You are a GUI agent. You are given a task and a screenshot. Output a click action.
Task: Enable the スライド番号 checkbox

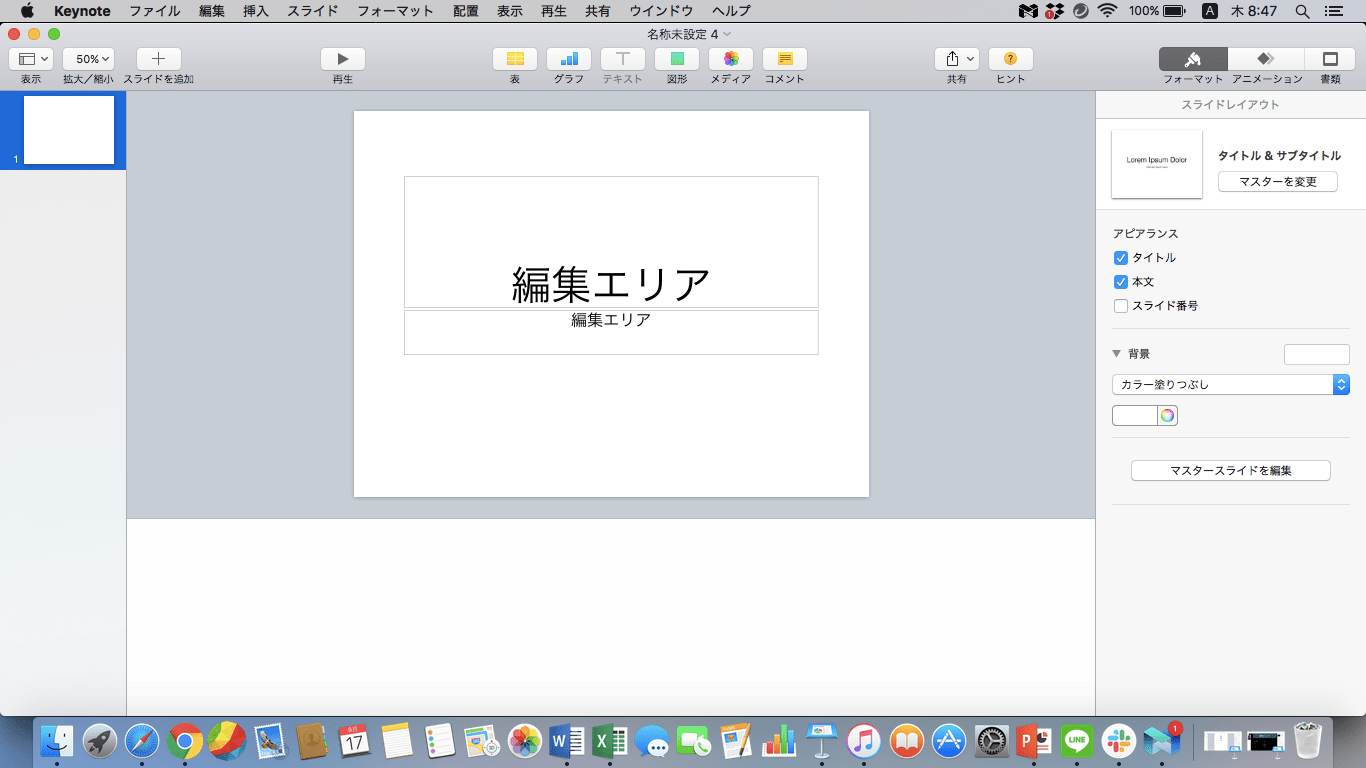(1121, 306)
